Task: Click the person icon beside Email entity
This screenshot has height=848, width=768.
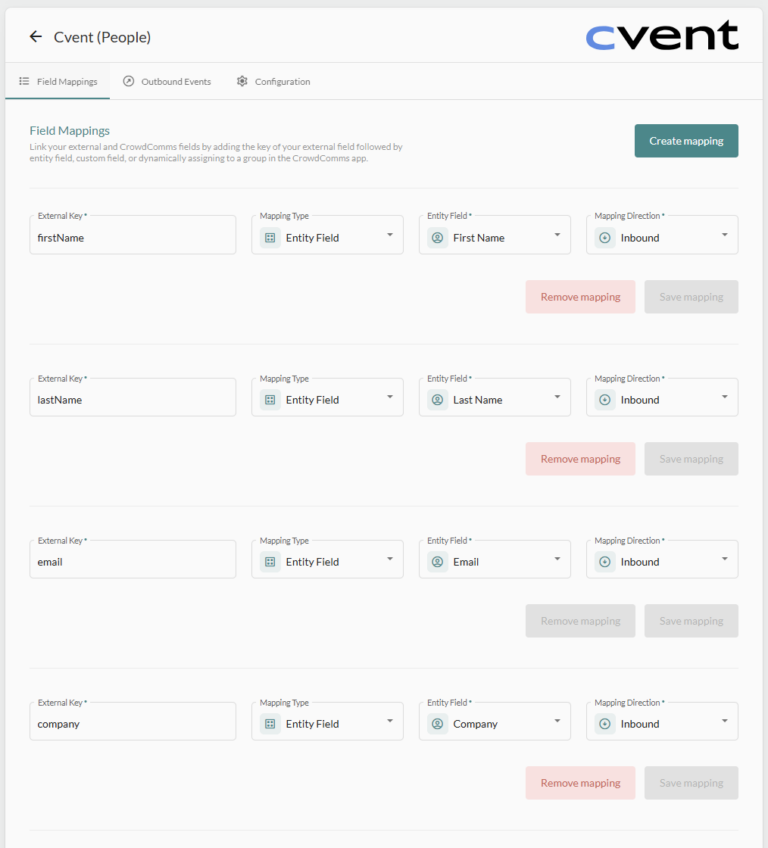Action: (x=438, y=562)
